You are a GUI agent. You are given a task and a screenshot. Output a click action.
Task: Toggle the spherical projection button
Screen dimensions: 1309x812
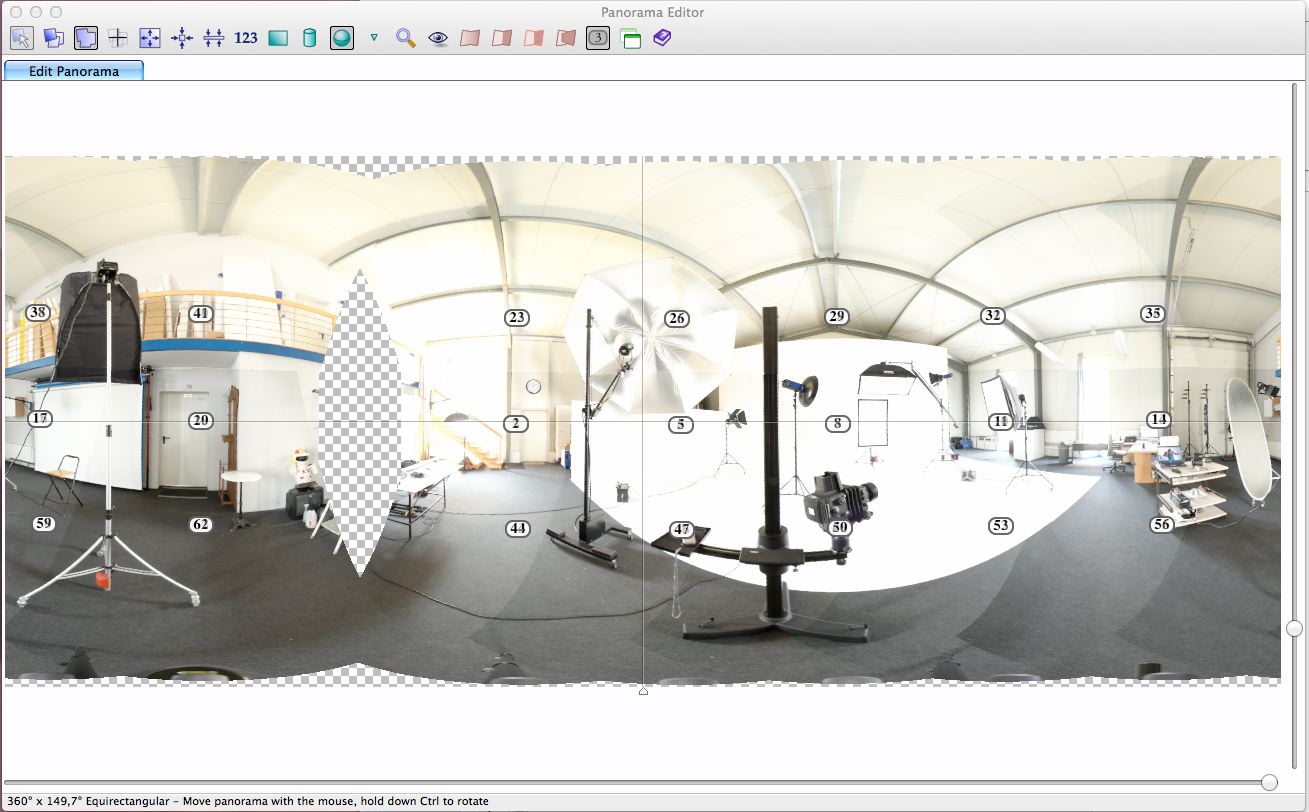[342, 38]
